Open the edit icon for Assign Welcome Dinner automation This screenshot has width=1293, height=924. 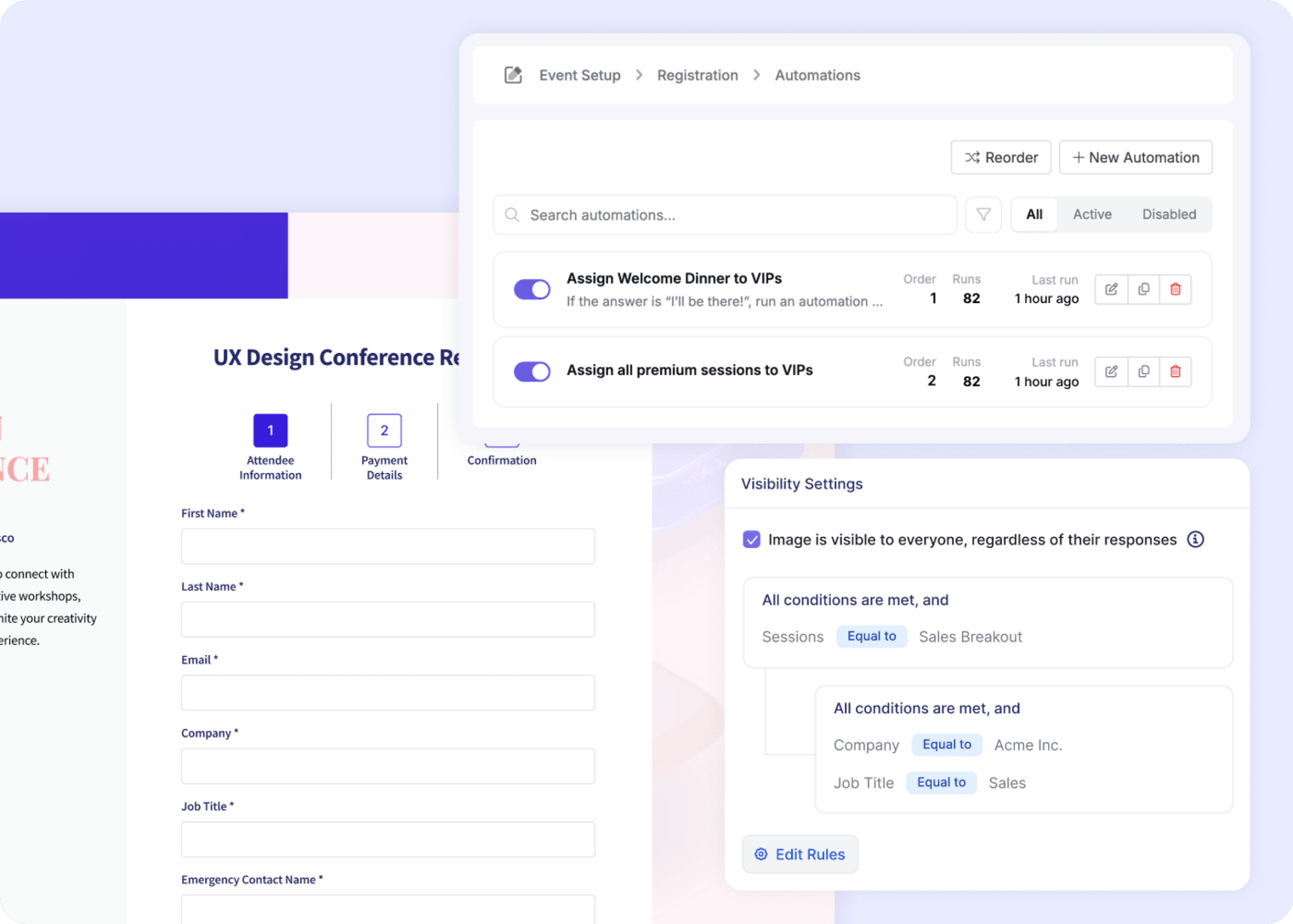(1111, 289)
